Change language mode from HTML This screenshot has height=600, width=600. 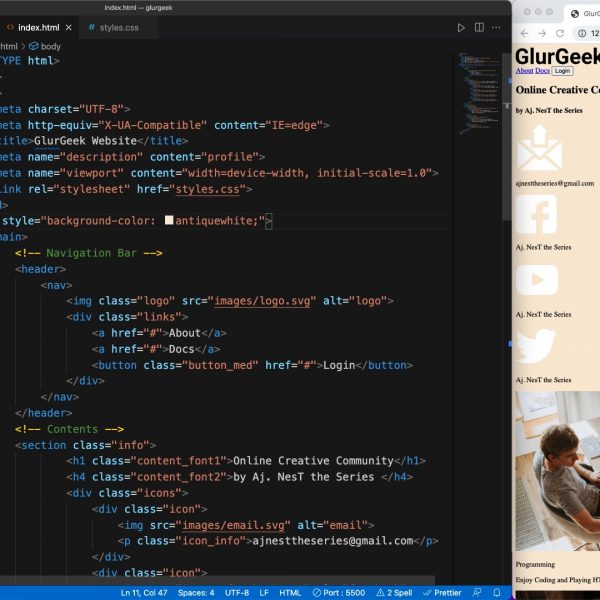tap(290, 593)
